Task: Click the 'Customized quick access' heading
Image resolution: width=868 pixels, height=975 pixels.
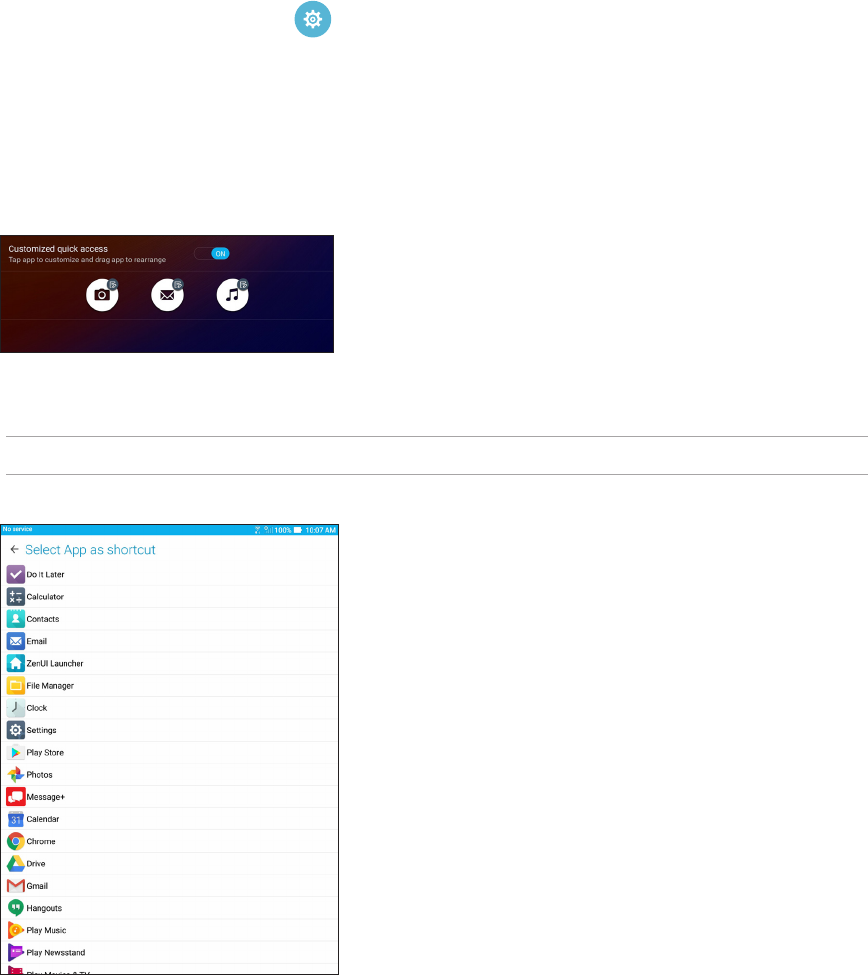Action: [x=58, y=249]
